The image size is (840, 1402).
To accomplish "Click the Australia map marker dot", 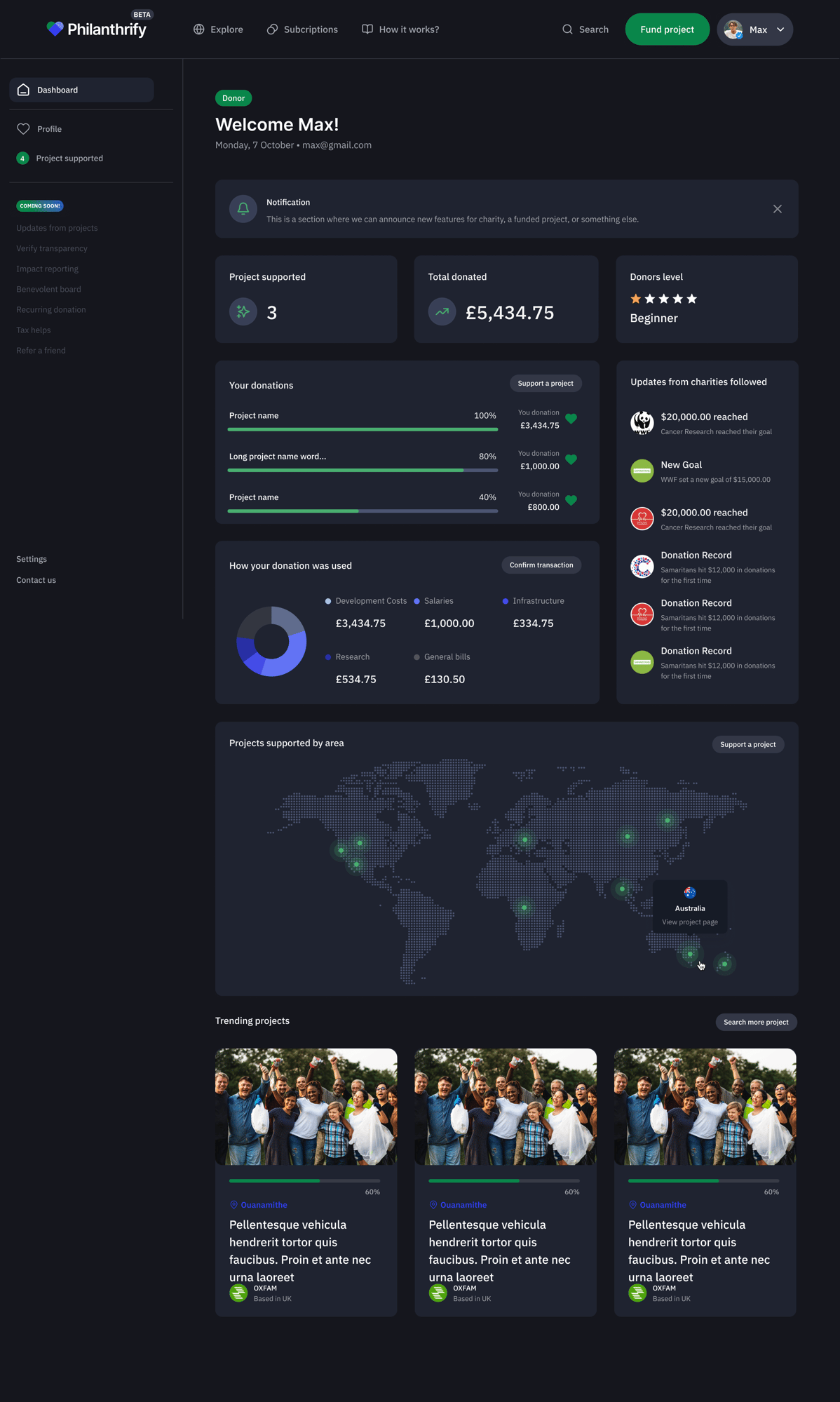I will tap(690, 954).
